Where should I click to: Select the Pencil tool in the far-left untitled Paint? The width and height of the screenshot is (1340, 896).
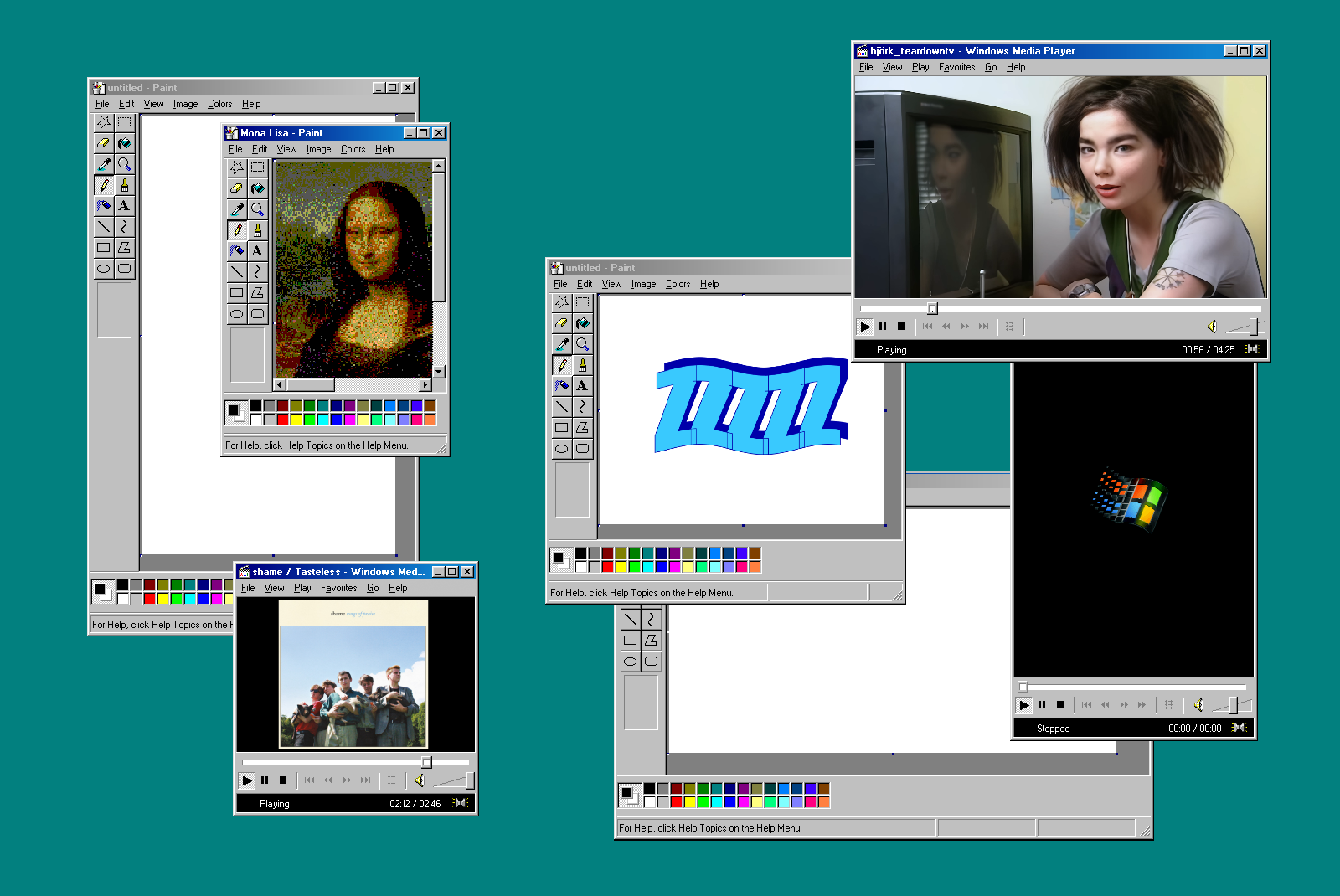point(104,185)
